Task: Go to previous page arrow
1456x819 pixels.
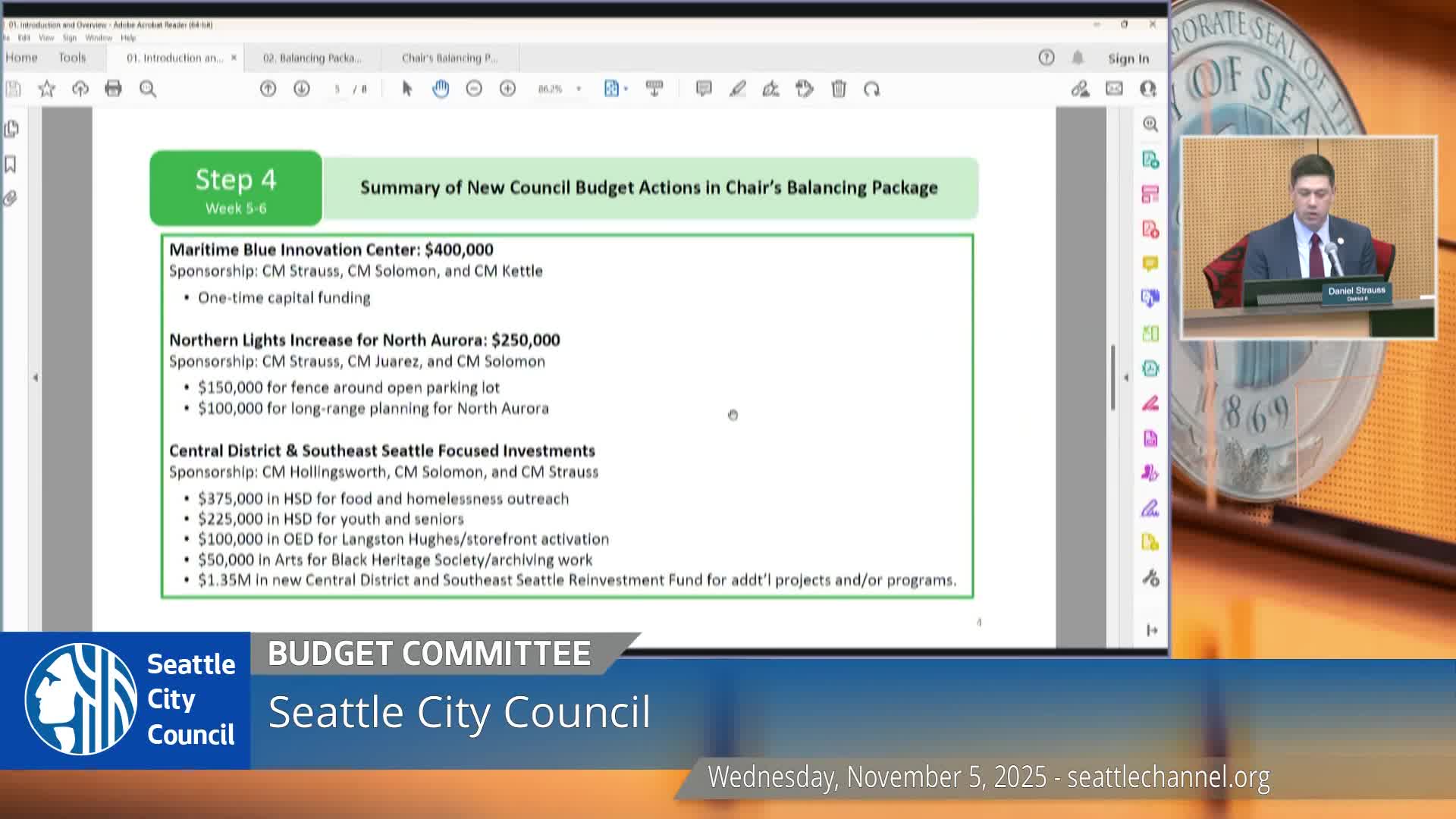Action: (268, 89)
